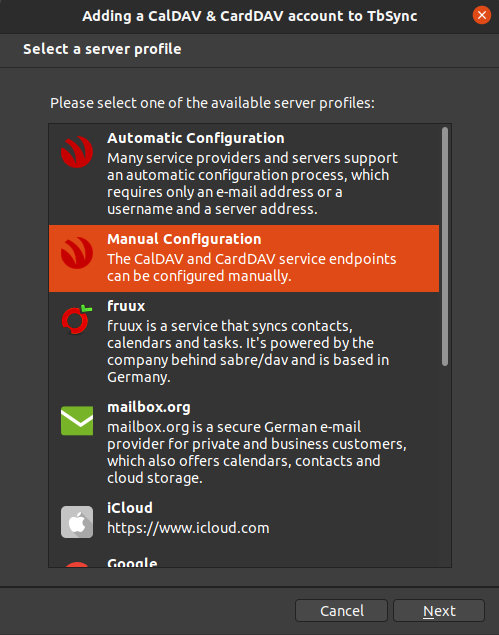This screenshot has height=635, width=499.
Task: Click the https://www.icloud.com text
Action: pyautogui.click(x=188, y=528)
